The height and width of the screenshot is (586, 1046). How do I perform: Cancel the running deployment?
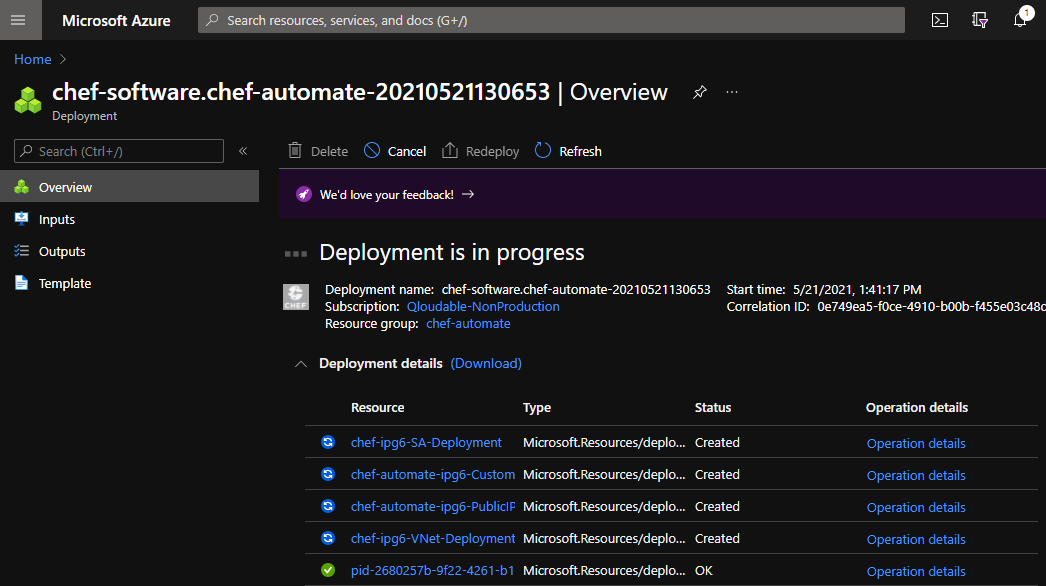tap(394, 150)
